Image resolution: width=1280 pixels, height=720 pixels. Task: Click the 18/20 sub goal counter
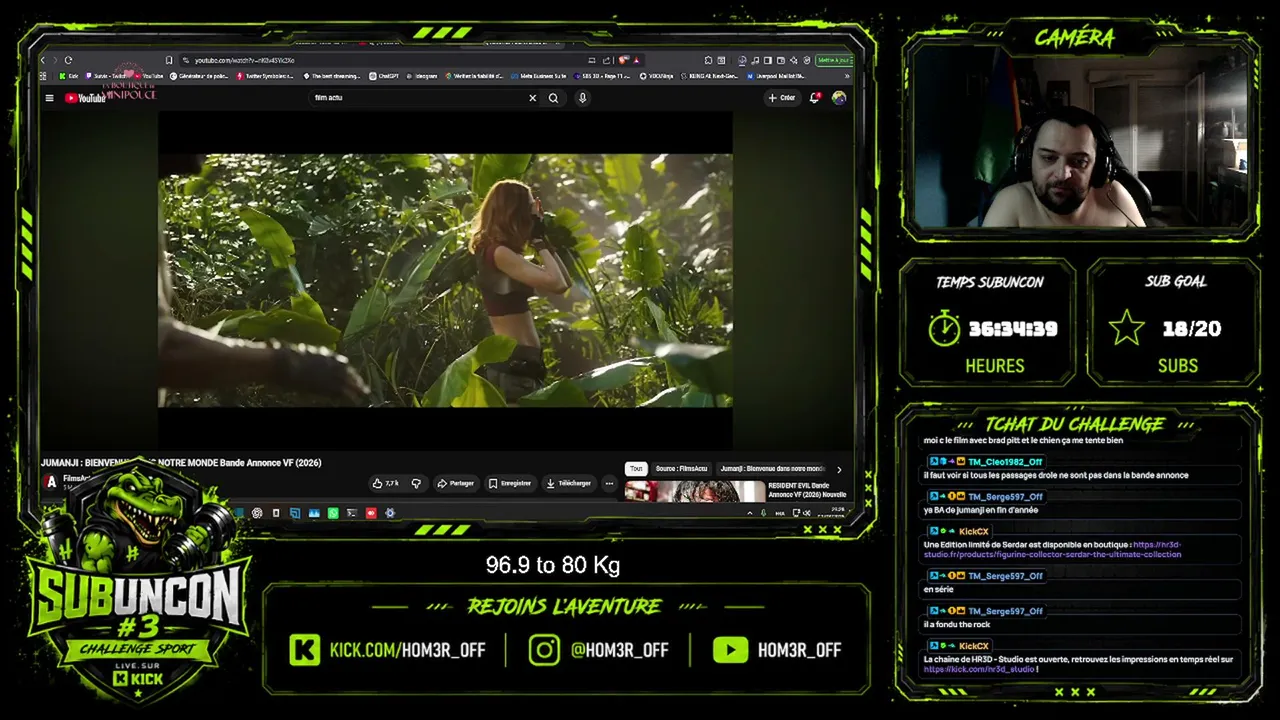click(x=1192, y=329)
